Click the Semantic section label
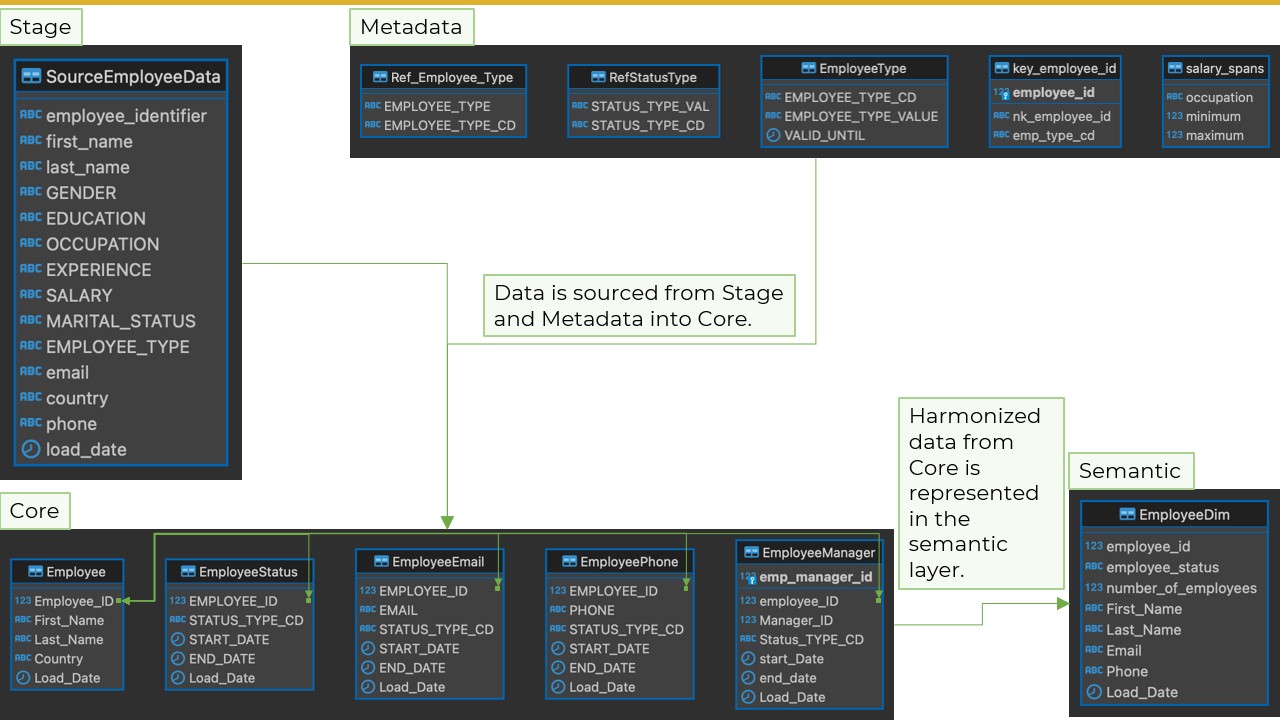This screenshot has height=720, width=1280. [1130, 470]
